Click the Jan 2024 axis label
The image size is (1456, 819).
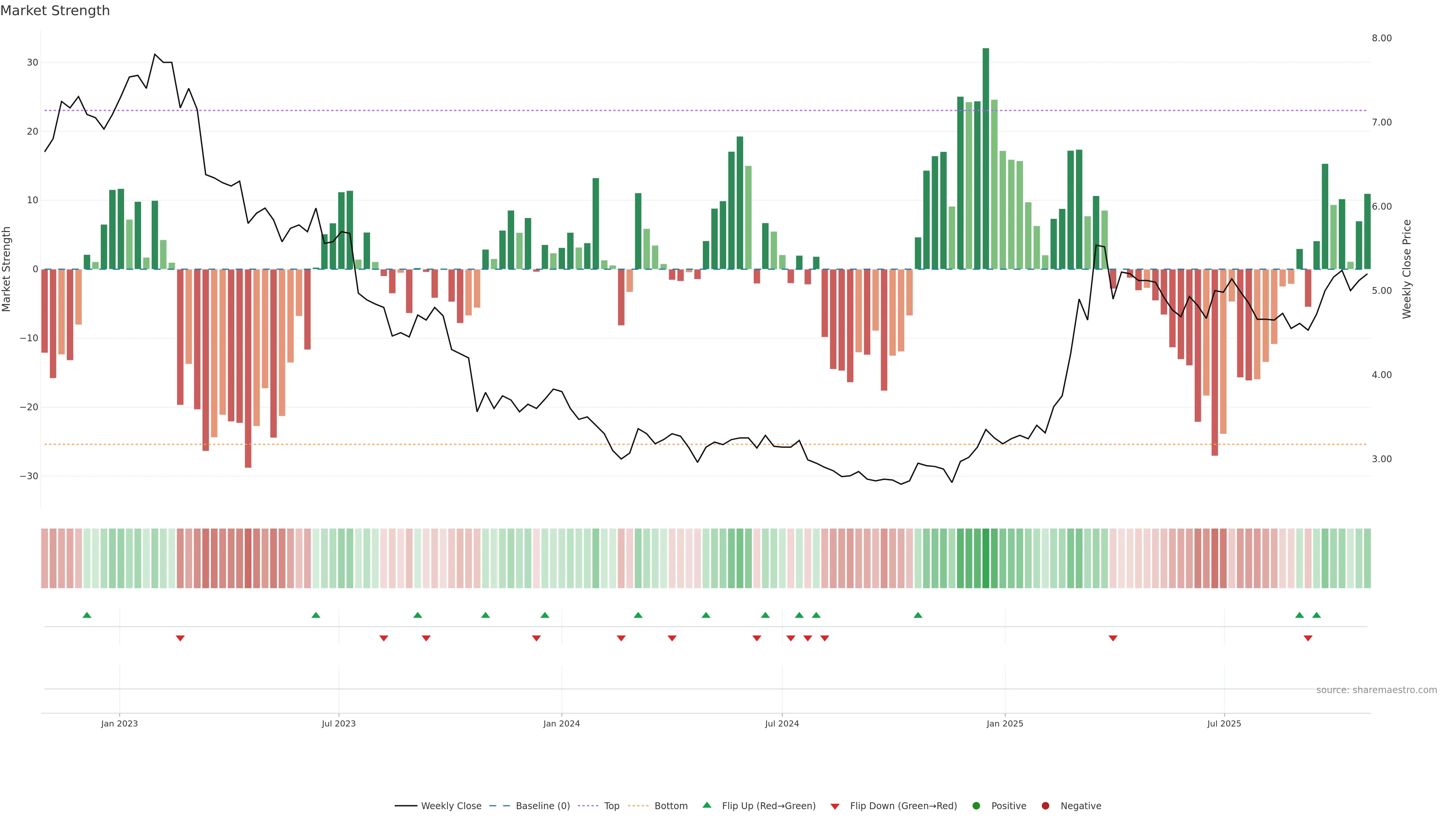(561, 723)
